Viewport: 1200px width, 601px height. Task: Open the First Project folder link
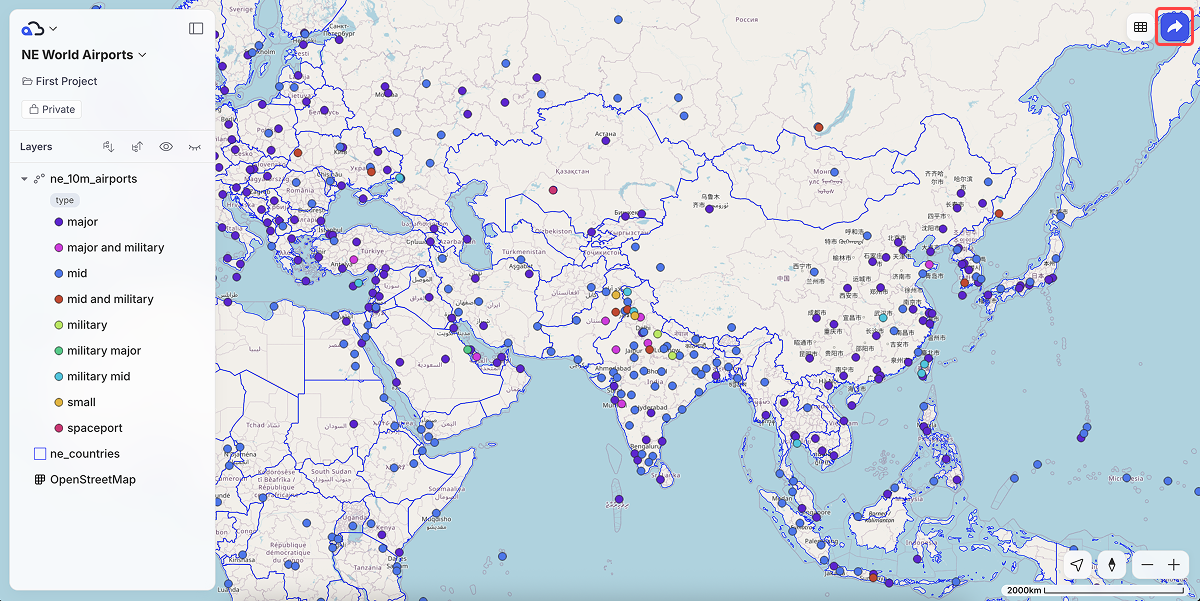click(x=60, y=81)
